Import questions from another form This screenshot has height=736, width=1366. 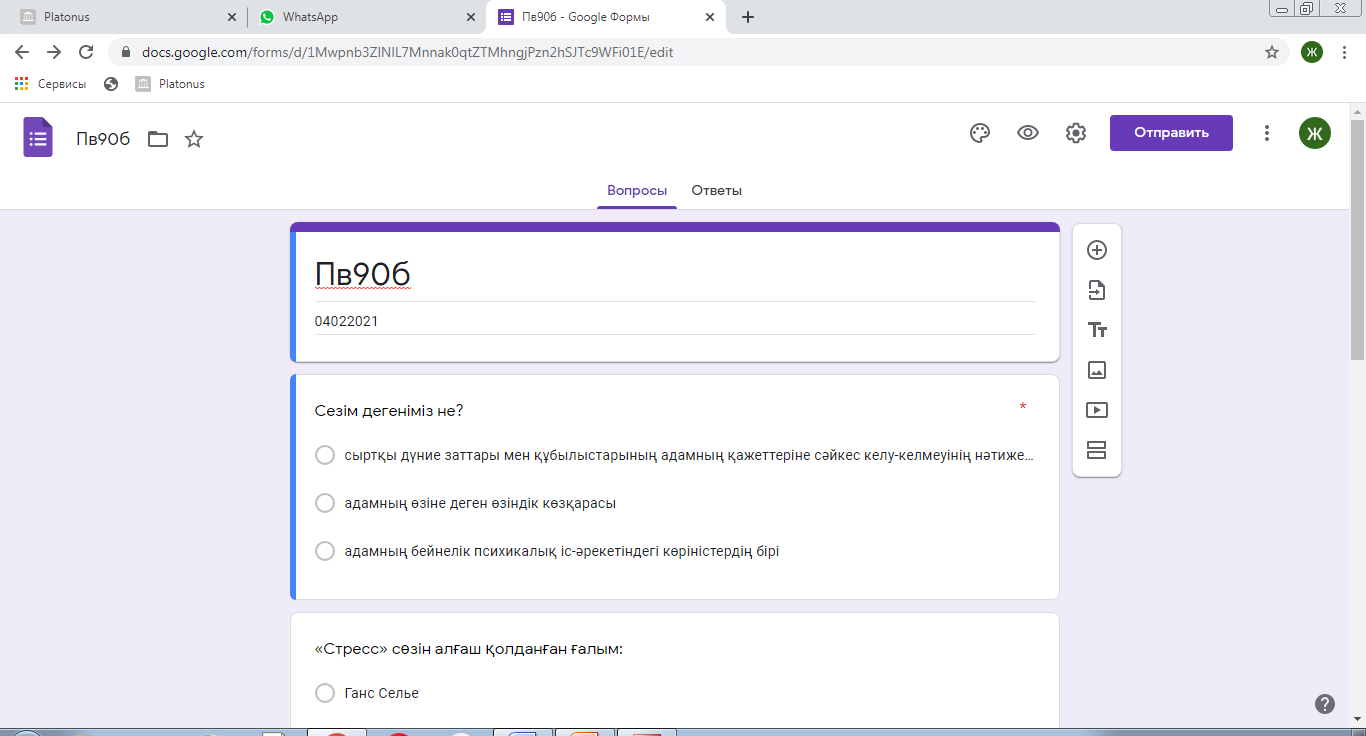[1097, 290]
